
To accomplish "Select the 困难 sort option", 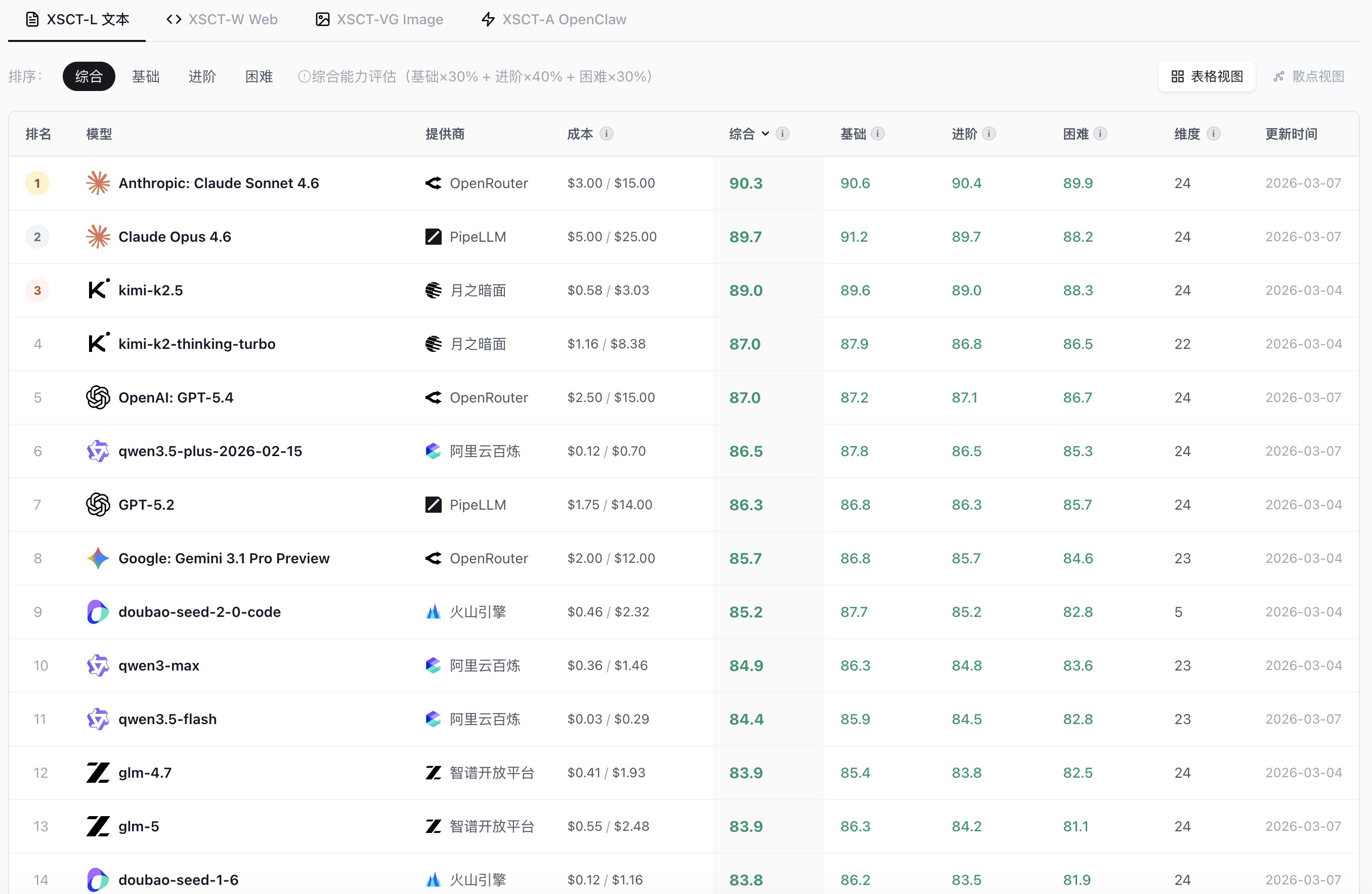I will tap(259, 77).
